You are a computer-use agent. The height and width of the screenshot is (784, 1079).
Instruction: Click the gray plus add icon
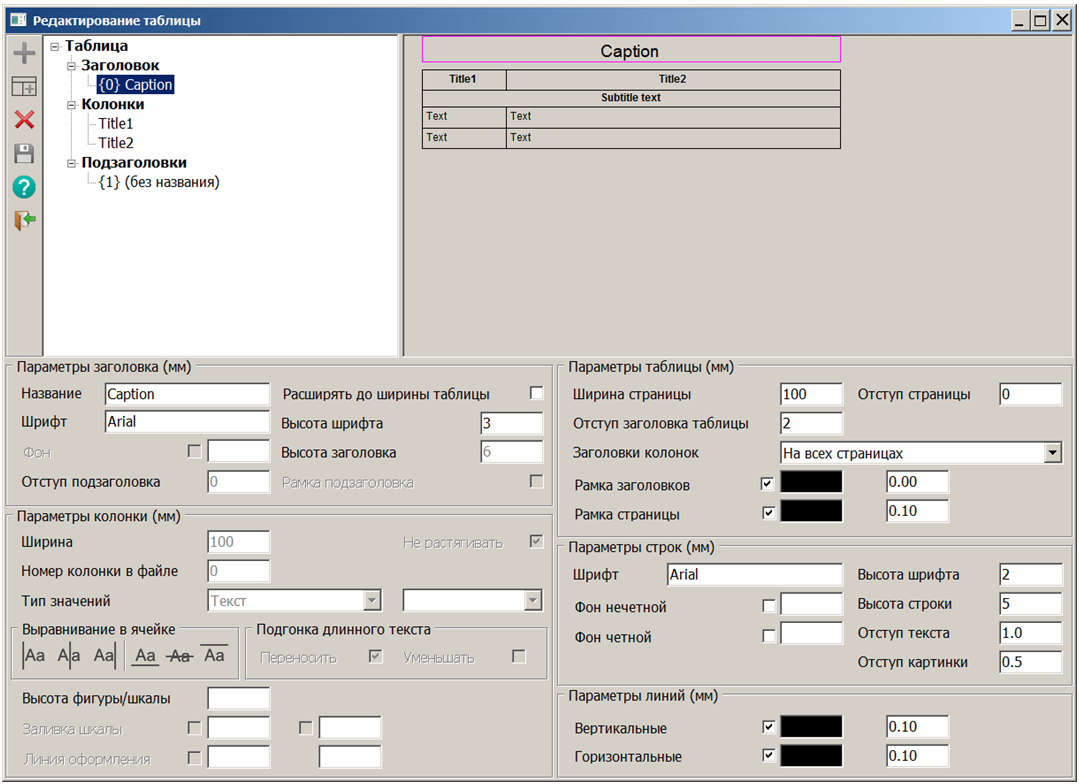coord(24,54)
